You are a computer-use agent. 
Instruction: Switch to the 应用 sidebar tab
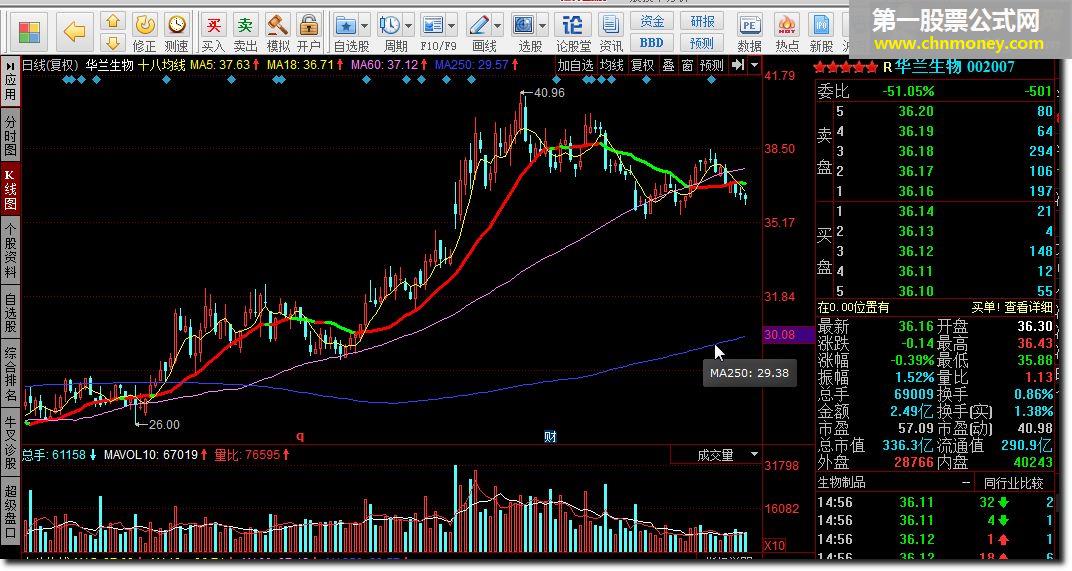pos(10,82)
